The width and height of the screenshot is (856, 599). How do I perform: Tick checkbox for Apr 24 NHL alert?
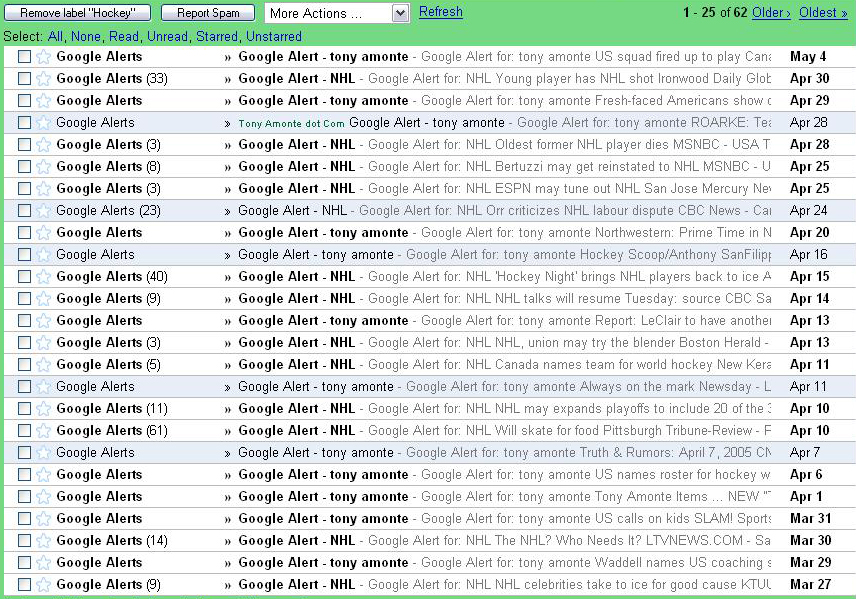pyautogui.click(x=24, y=210)
